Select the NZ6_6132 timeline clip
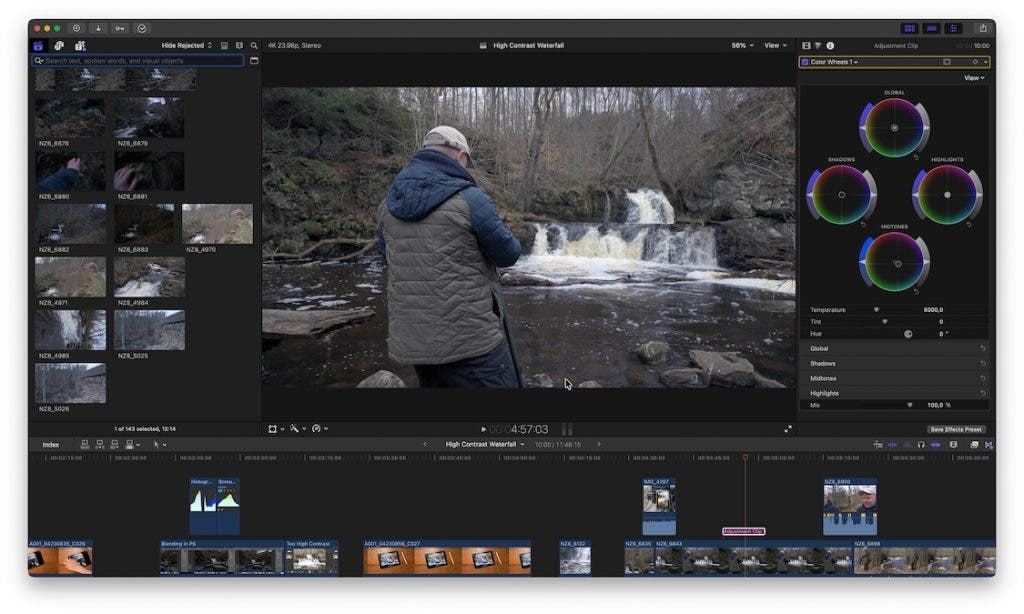 tap(575, 558)
